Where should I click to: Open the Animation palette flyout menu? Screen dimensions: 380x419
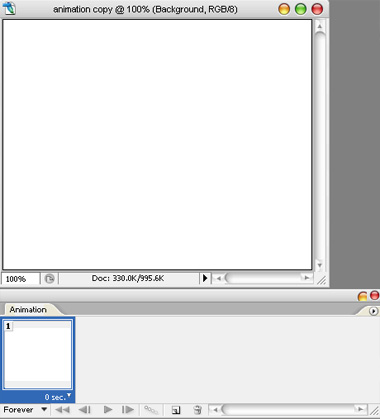click(374, 311)
